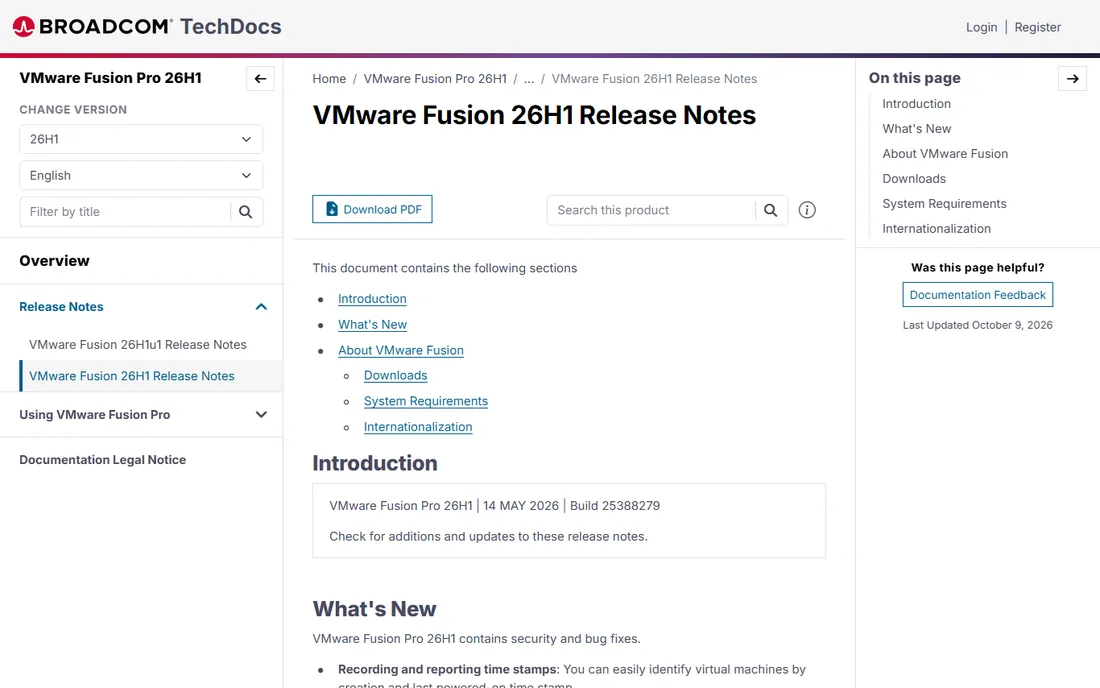Click the What's New section heading
This screenshot has width=1100, height=688.
coord(374,609)
